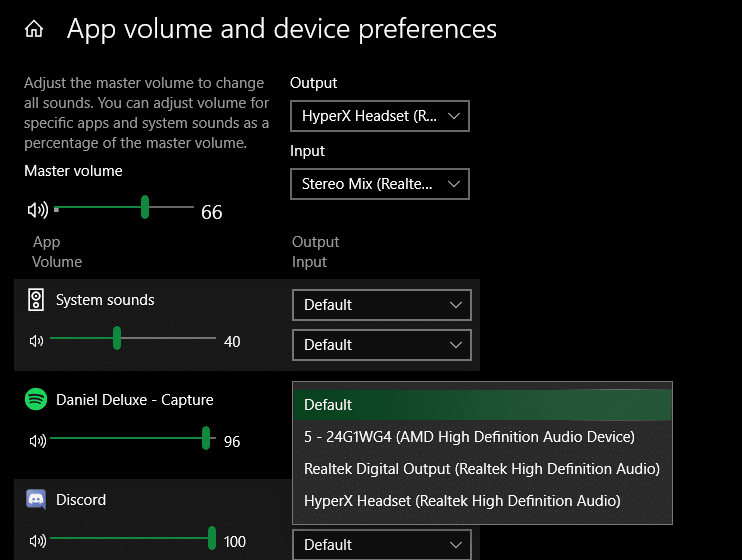Open Discord's Default device dropdown
This screenshot has height=560, width=742.
tap(382, 545)
